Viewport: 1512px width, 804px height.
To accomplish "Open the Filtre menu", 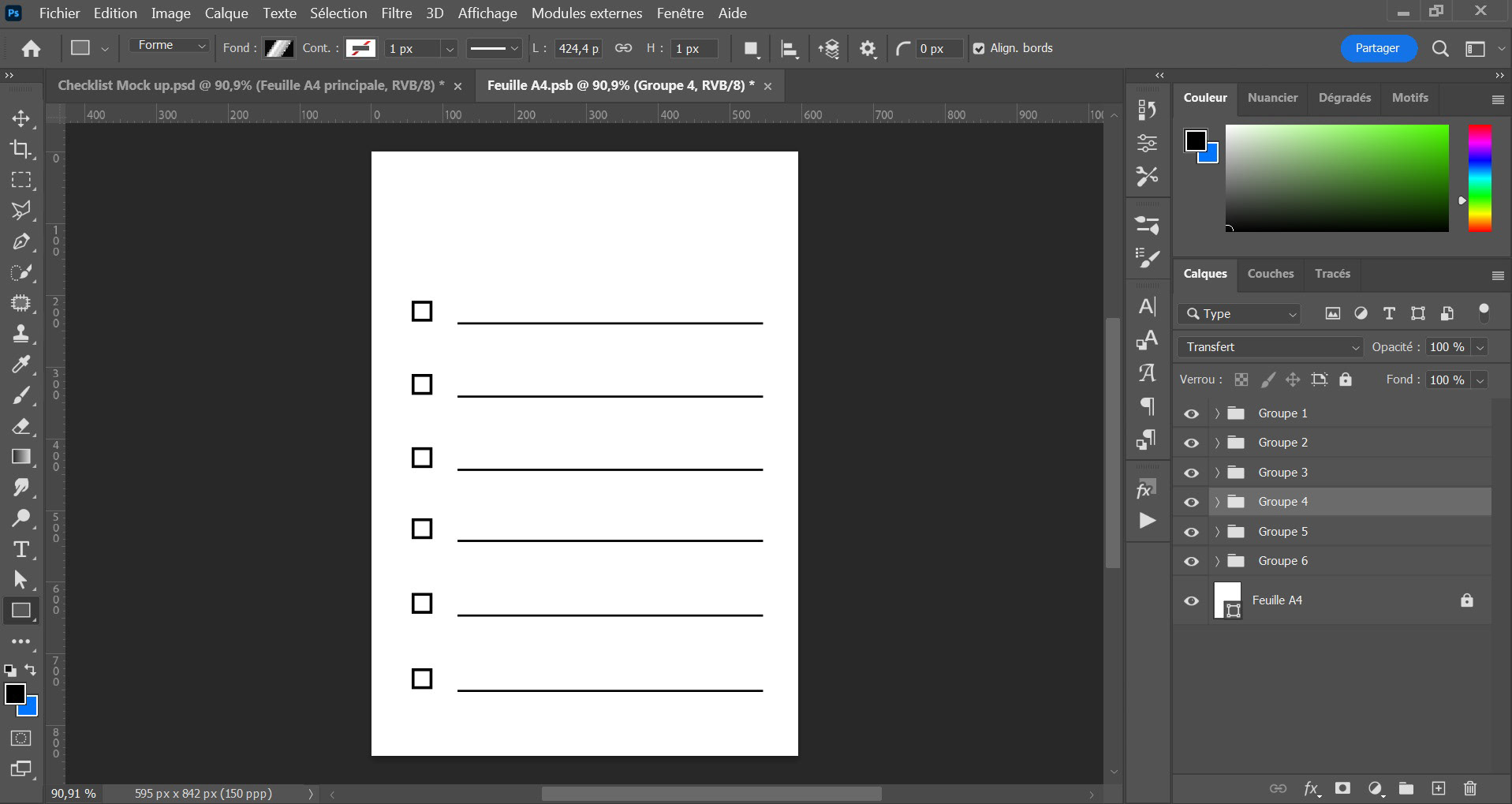I will [397, 13].
